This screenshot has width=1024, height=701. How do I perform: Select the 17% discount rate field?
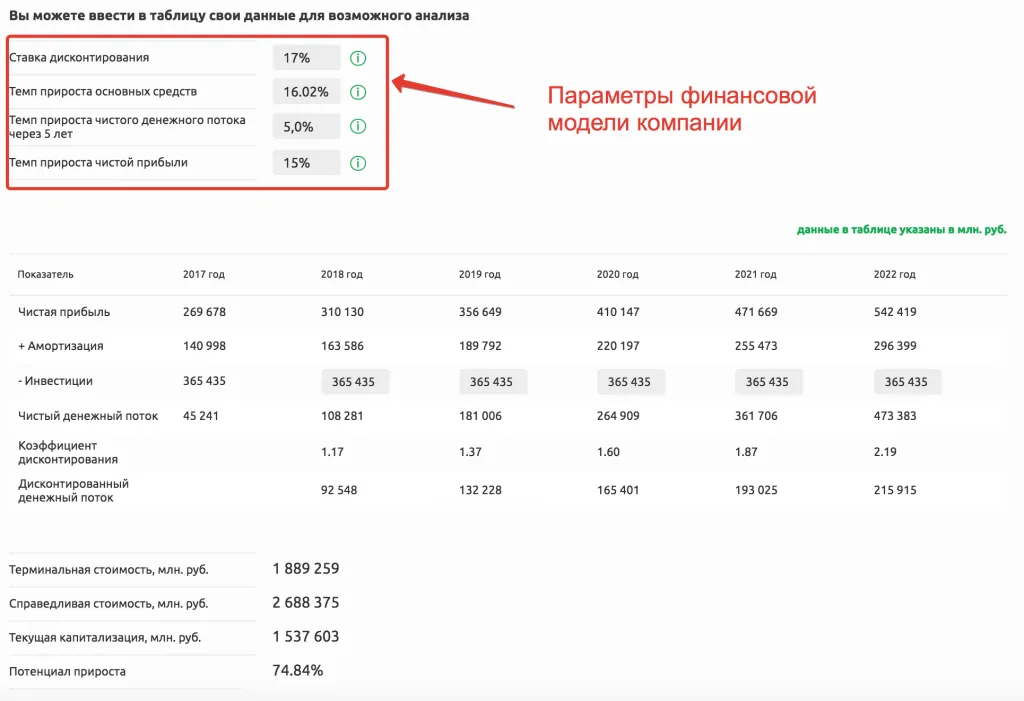(306, 58)
